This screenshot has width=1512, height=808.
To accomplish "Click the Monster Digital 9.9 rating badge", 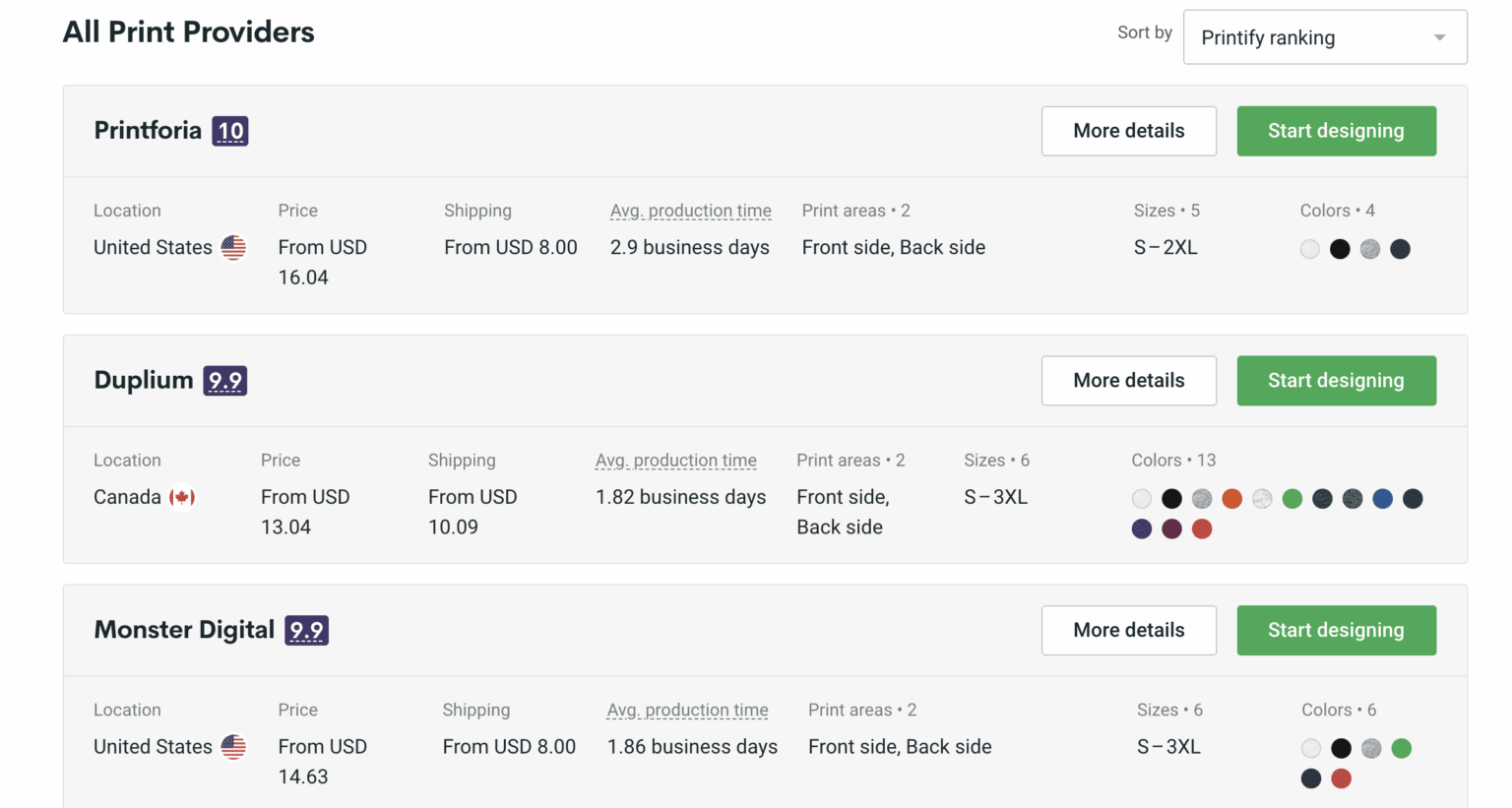I will [x=307, y=631].
